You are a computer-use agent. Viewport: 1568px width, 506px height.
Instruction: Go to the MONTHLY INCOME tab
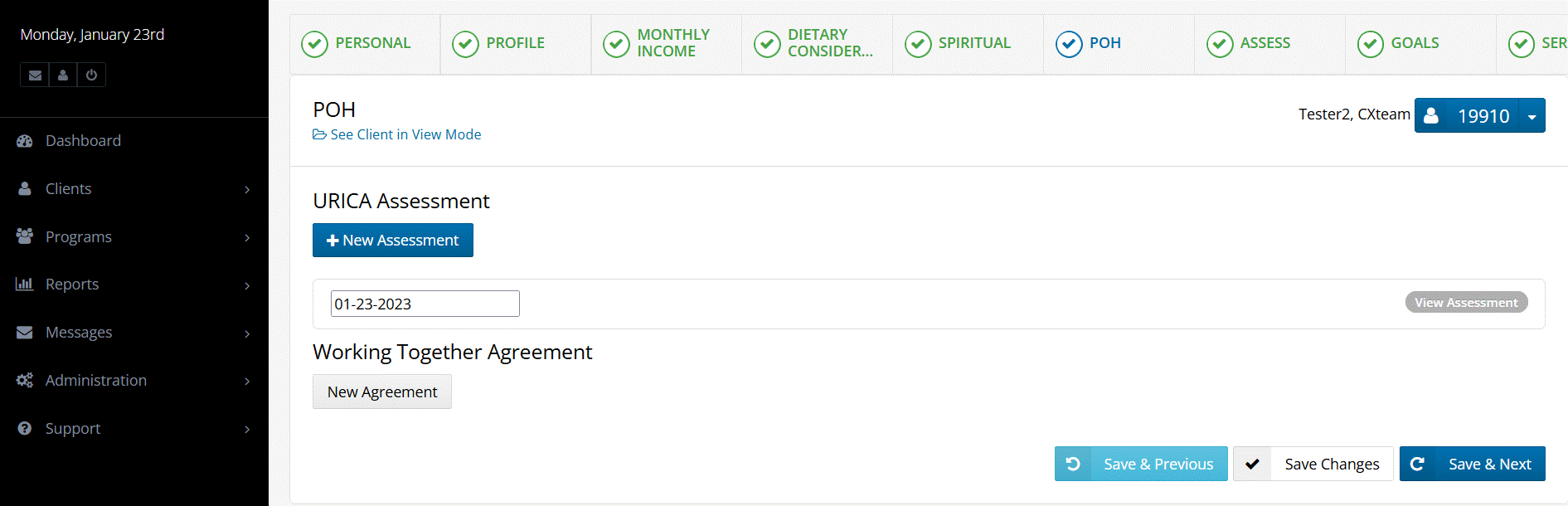click(672, 43)
